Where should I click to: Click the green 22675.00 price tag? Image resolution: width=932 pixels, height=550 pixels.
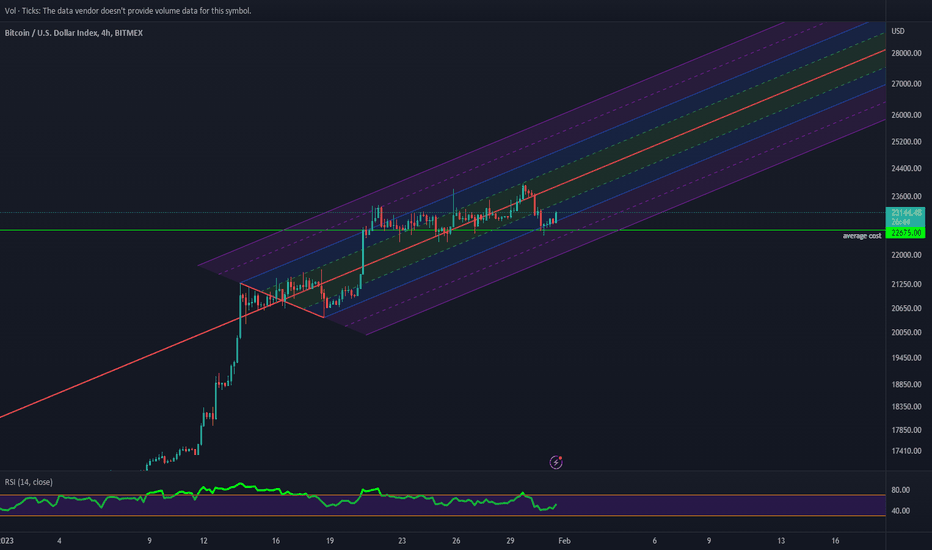coord(905,232)
